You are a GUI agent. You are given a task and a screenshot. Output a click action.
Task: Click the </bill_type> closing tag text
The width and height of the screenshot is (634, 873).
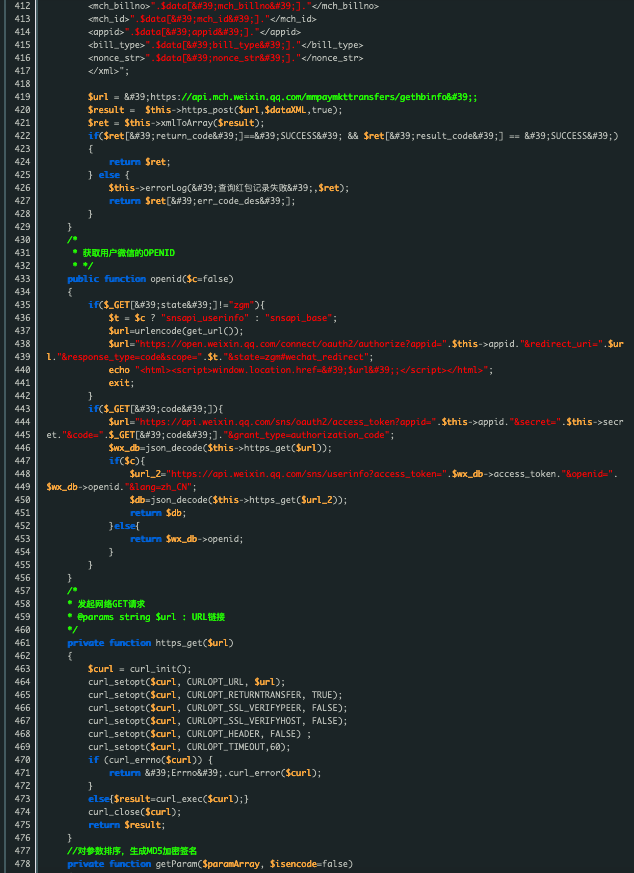pos(332,45)
